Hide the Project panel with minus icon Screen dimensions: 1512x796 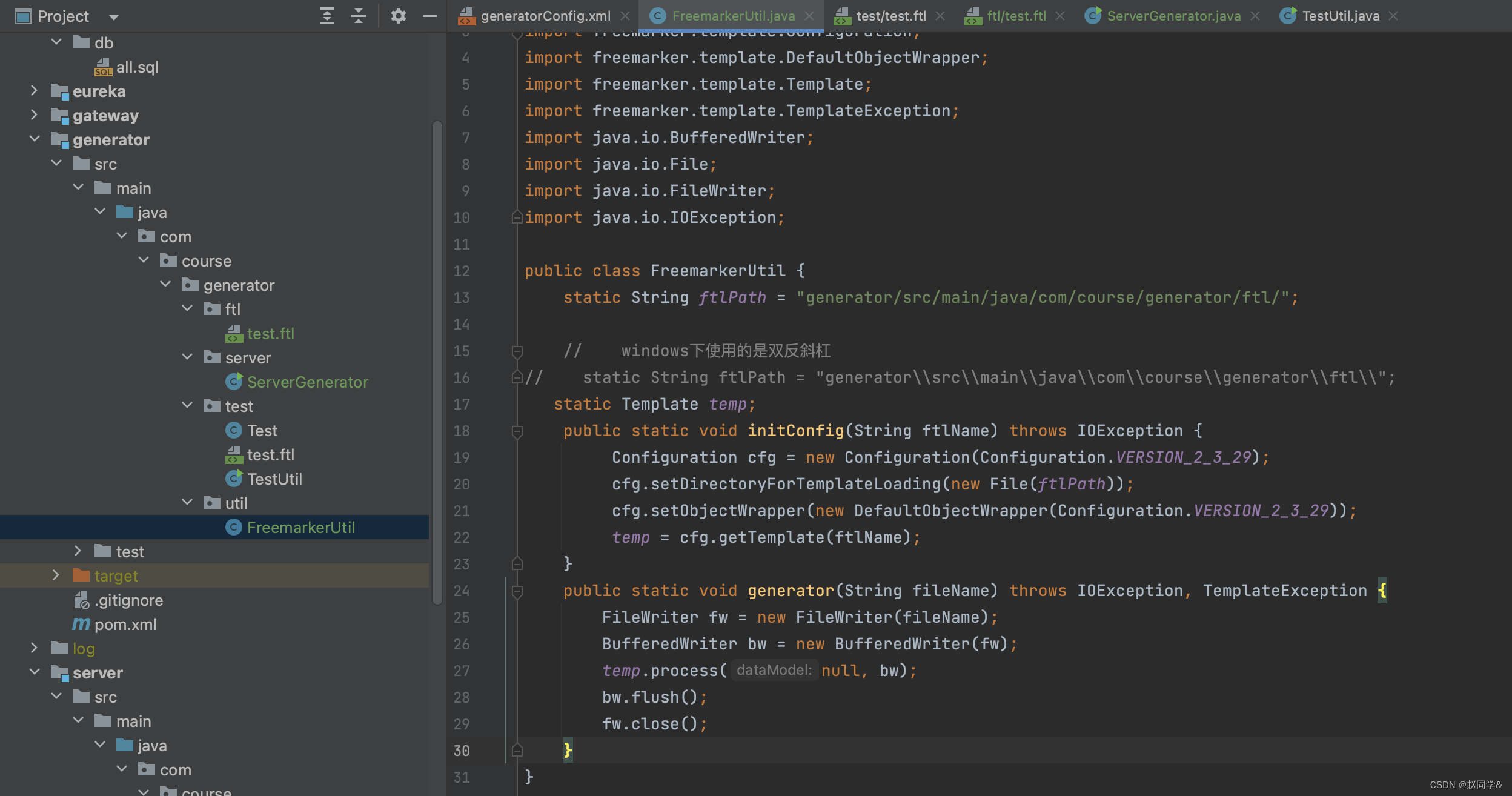[x=430, y=16]
